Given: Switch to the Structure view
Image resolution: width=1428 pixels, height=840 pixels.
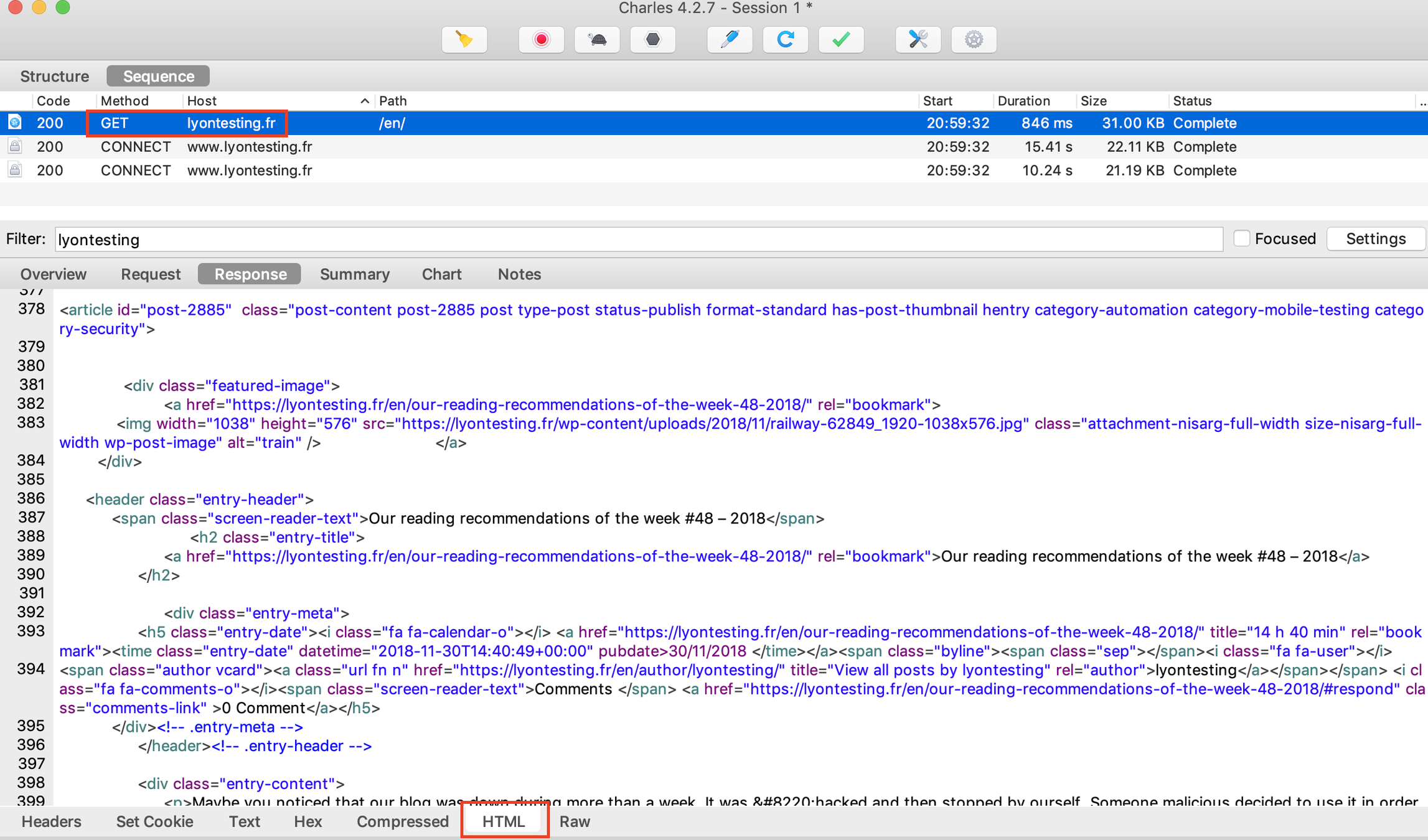Looking at the screenshot, I should point(55,76).
